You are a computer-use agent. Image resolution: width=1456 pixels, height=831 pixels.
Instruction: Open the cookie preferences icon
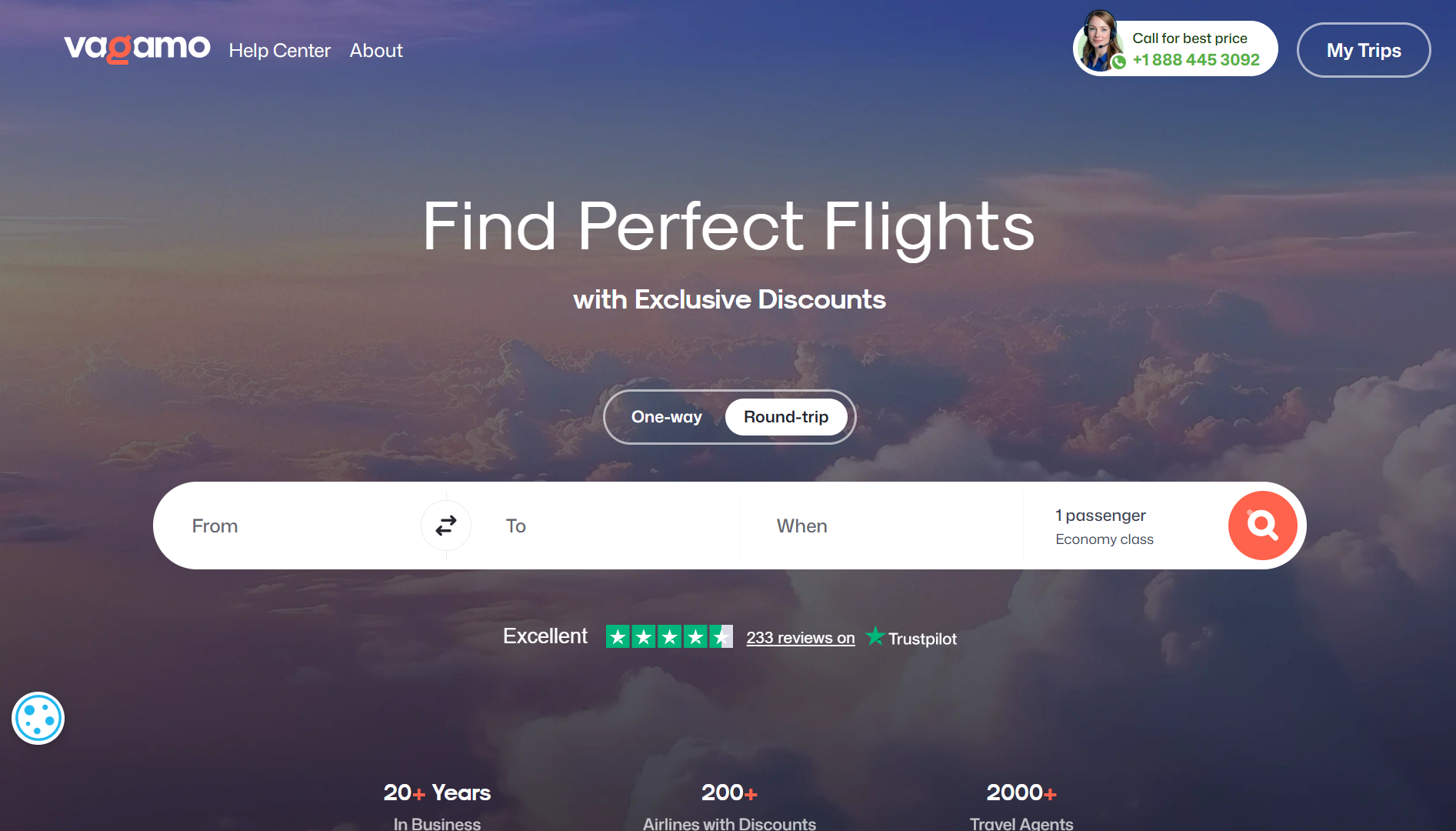[x=38, y=718]
